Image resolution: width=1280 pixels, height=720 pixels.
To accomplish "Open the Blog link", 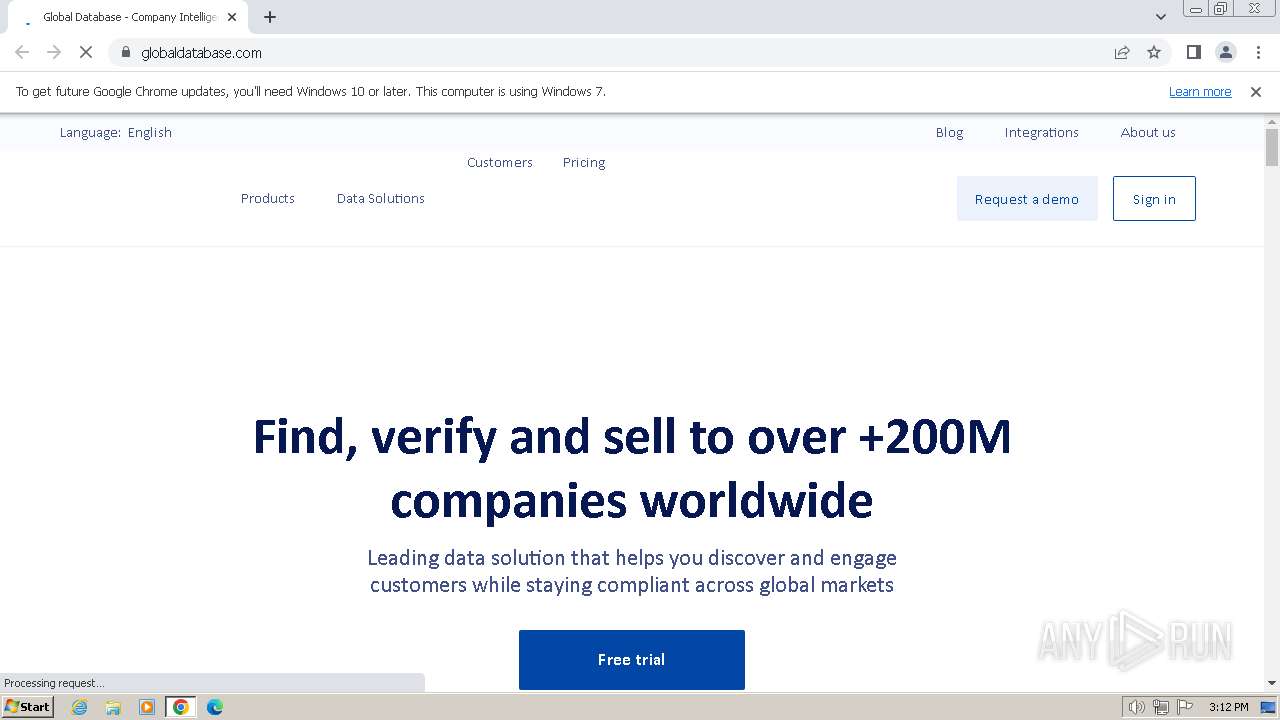I will tap(949, 132).
